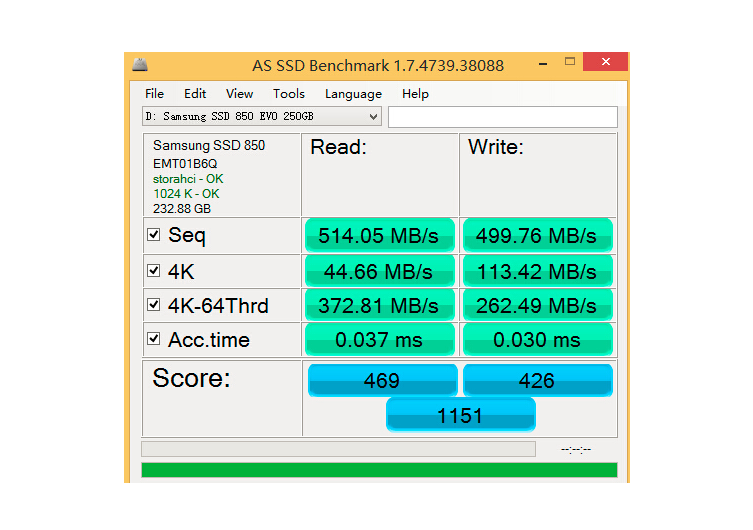753x530 pixels.
Task: Open the Edit menu
Action: click(195, 93)
